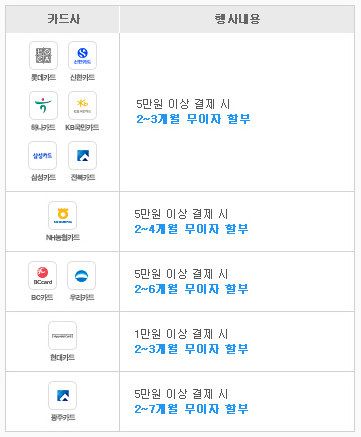Open the NH Nonghyup Card icon
The image size is (361, 437).
62,215
